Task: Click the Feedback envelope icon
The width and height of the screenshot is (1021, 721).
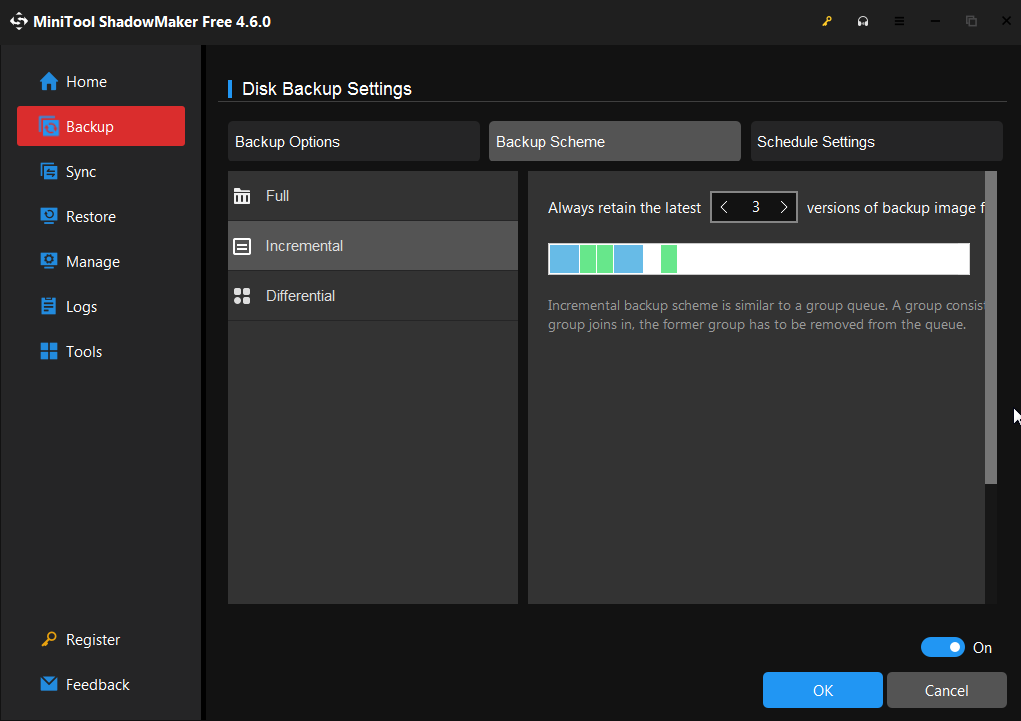Action: point(49,684)
